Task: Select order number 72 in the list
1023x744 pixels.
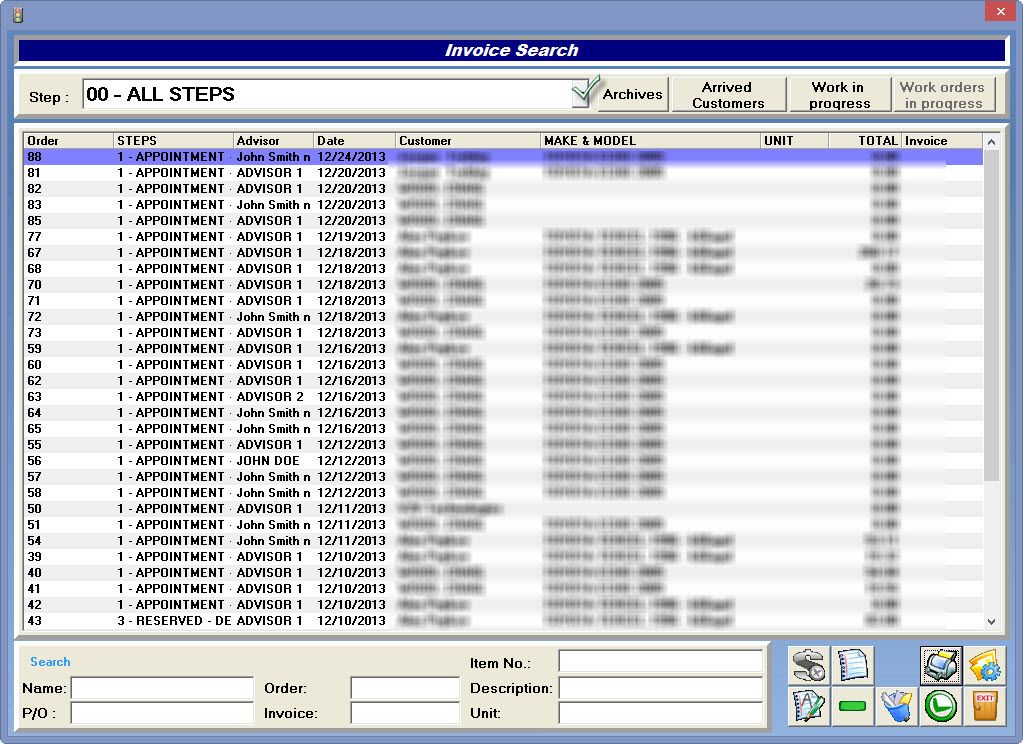Action: pyautogui.click(x=503, y=317)
